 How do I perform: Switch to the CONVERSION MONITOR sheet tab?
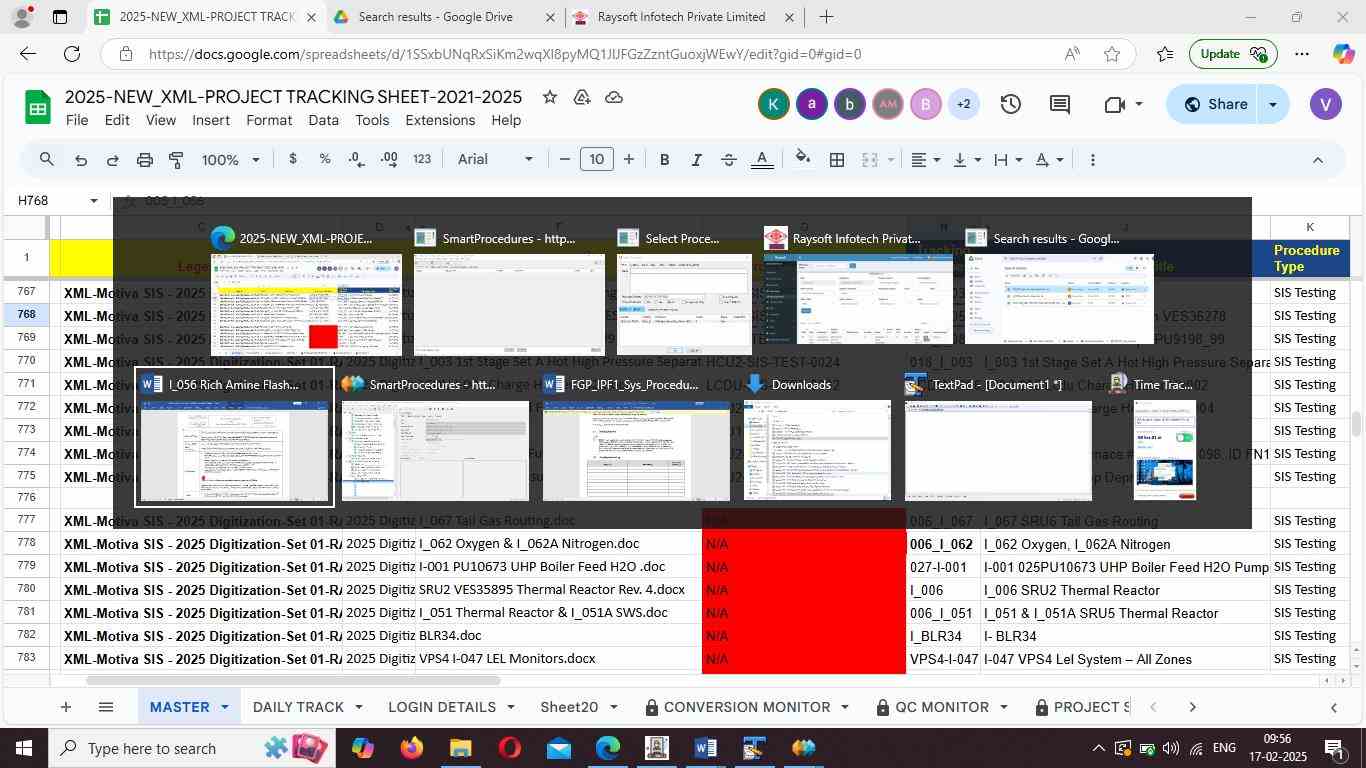747,707
